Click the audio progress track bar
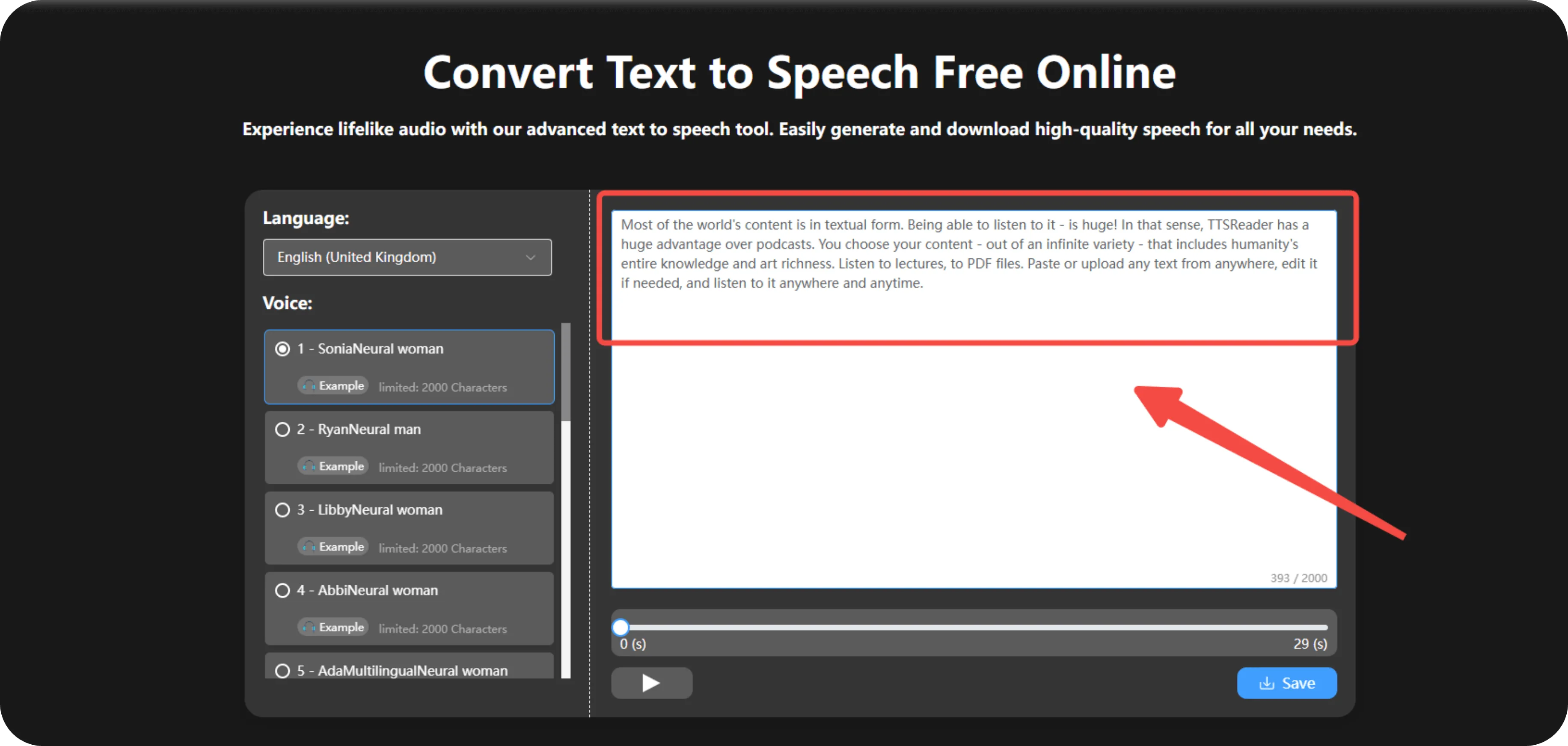Screen dimensions: 1568x746 point(974,628)
